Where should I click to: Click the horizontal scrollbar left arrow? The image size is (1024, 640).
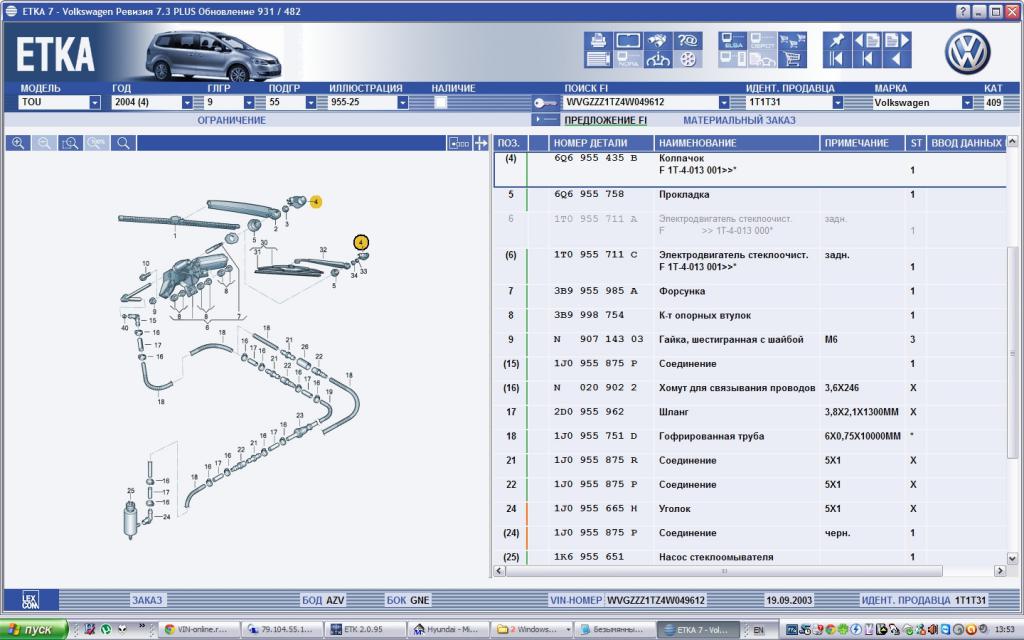[499, 571]
